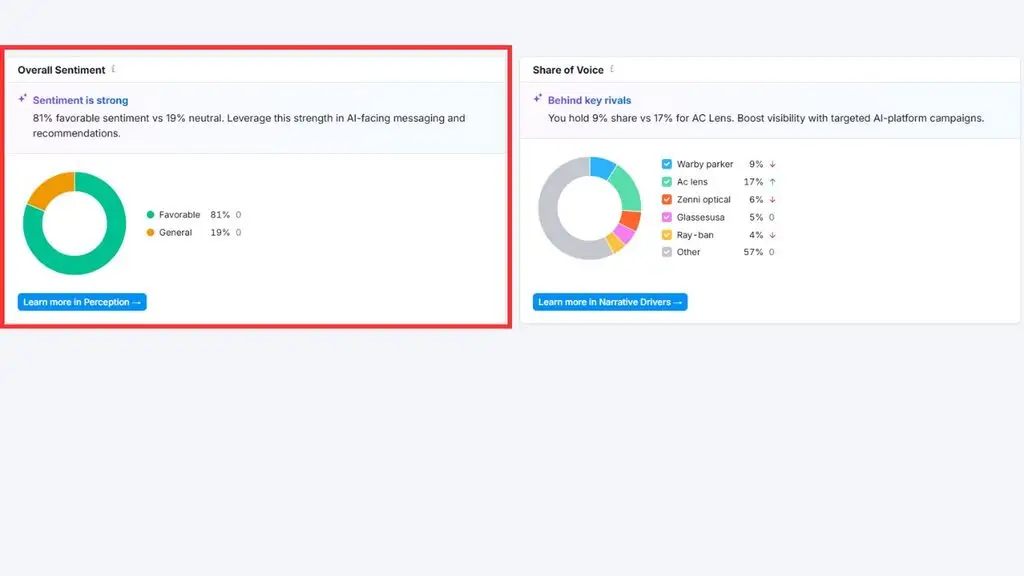
Task: Toggle the Glassesusa checkbox
Action: pyautogui.click(x=666, y=217)
